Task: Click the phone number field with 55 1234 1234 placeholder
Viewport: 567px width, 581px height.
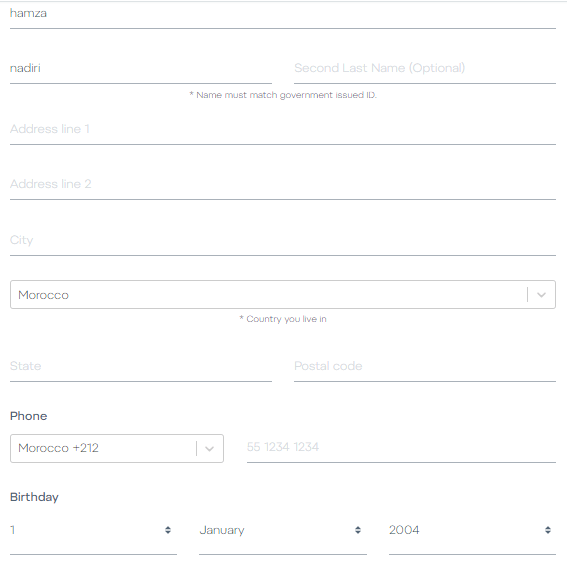Action: pyautogui.click(x=401, y=448)
